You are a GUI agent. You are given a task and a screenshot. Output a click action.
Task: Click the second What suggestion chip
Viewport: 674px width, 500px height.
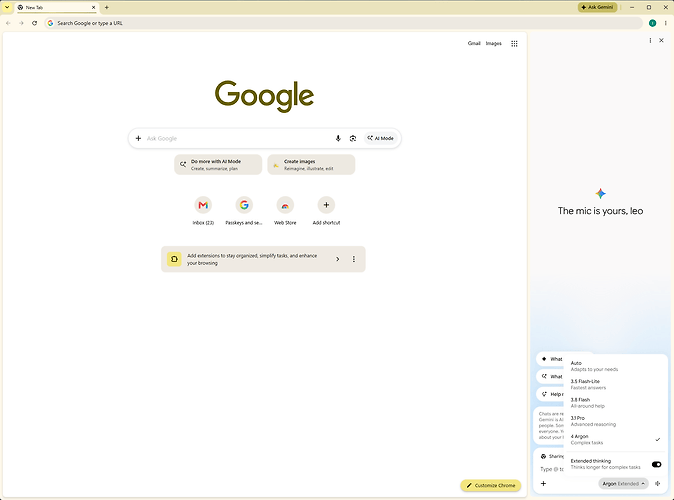tap(551, 377)
